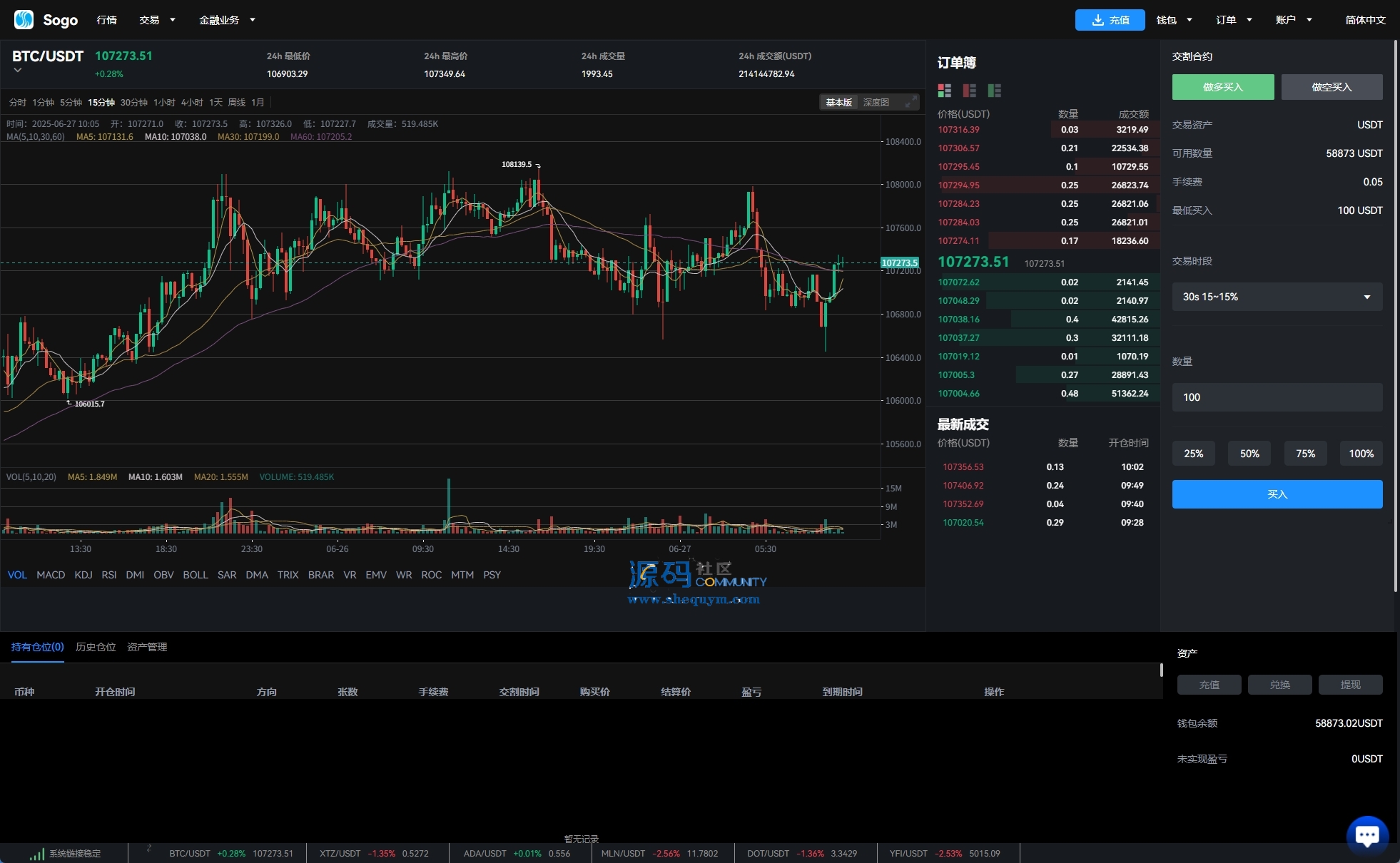Image resolution: width=1400 pixels, height=863 pixels.
Task: Click the 提现 withdraw button
Action: point(1349,685)
